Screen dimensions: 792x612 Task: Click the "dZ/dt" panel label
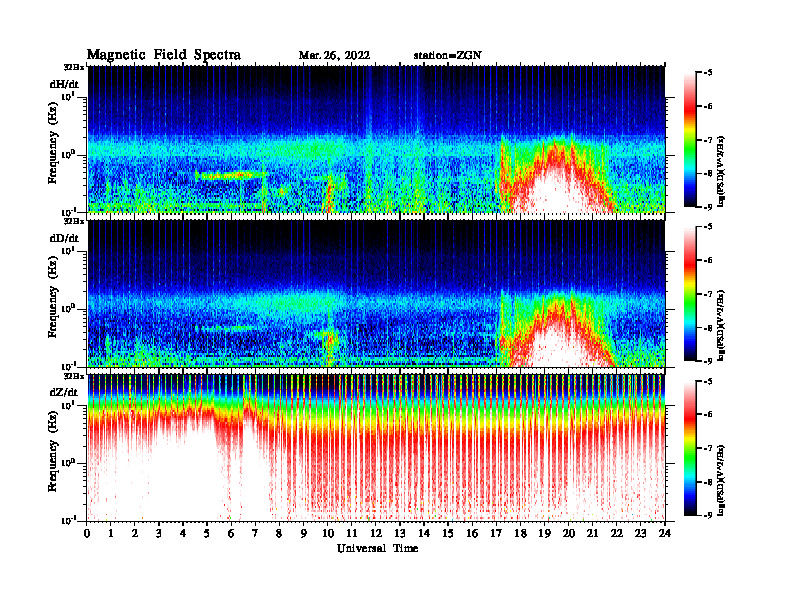tap(64, 392)
